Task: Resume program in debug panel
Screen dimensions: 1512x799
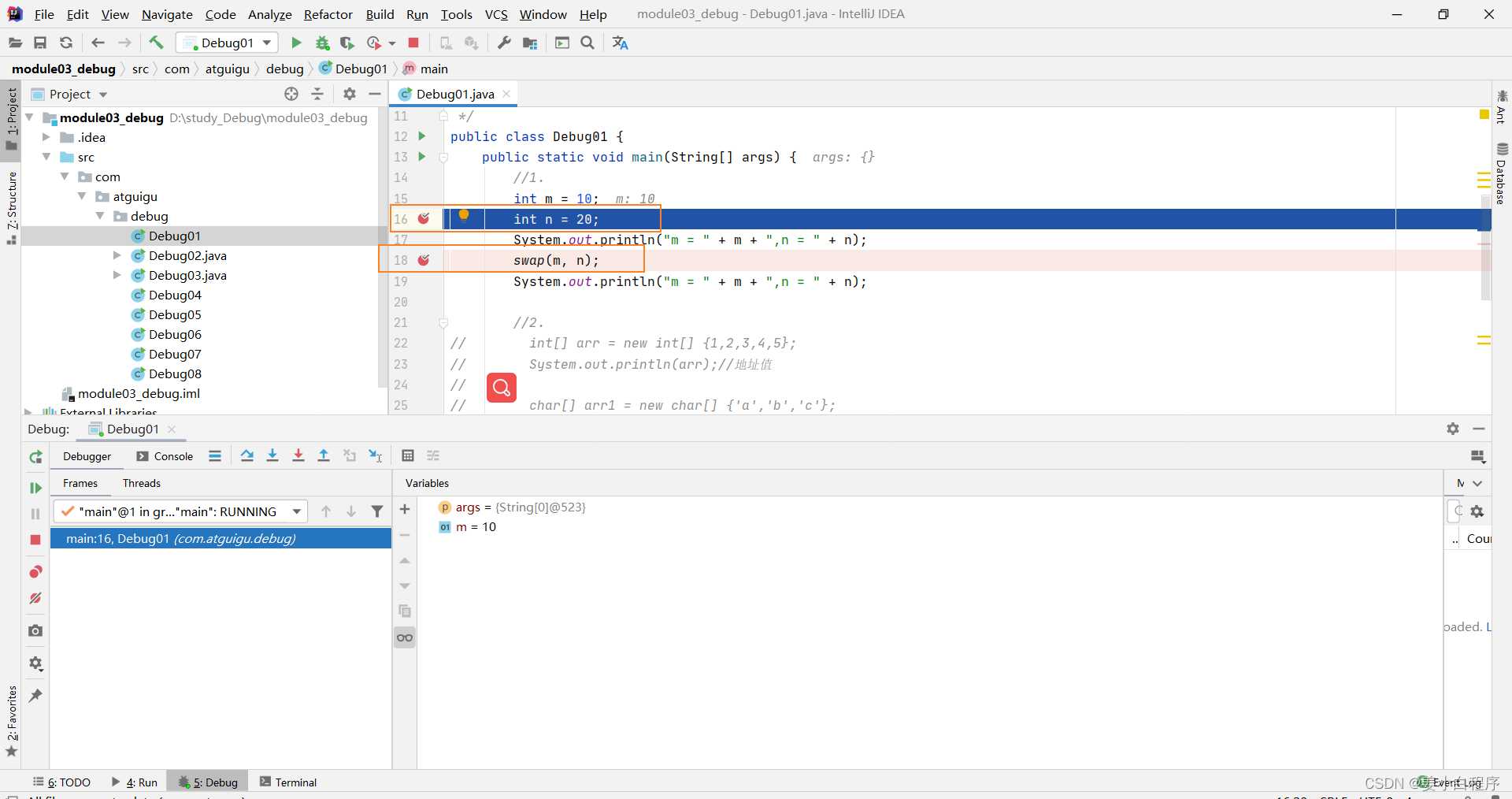Action: (x=35, y=488)
